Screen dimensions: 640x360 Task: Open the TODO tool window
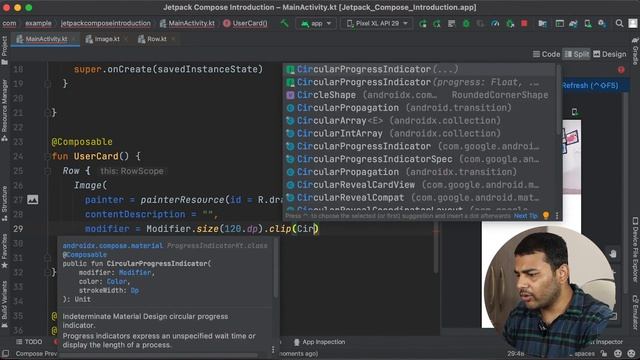29,342
